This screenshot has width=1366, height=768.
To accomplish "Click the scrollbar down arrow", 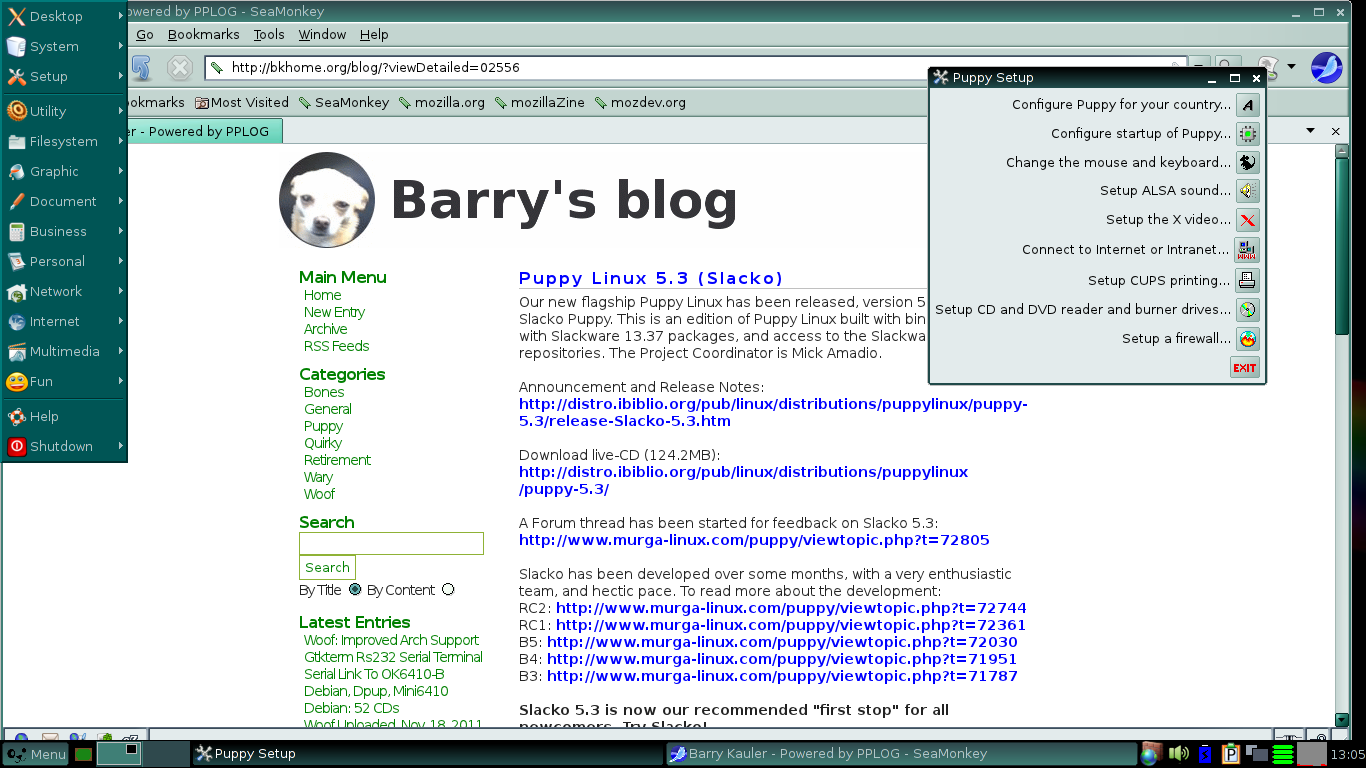I will coord(1342,719).
